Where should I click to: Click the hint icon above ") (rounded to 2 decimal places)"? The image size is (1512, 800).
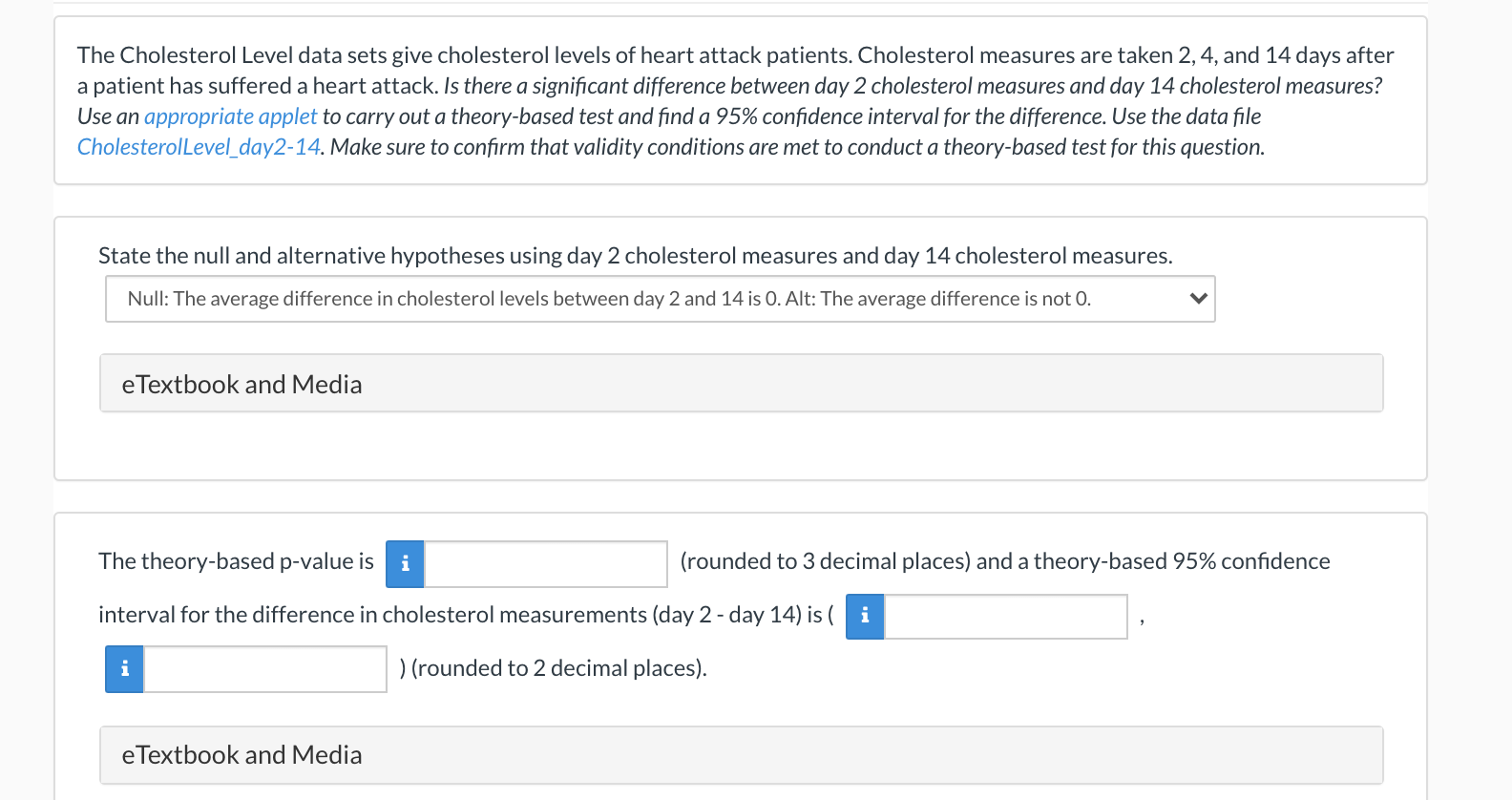coord(124,669)
